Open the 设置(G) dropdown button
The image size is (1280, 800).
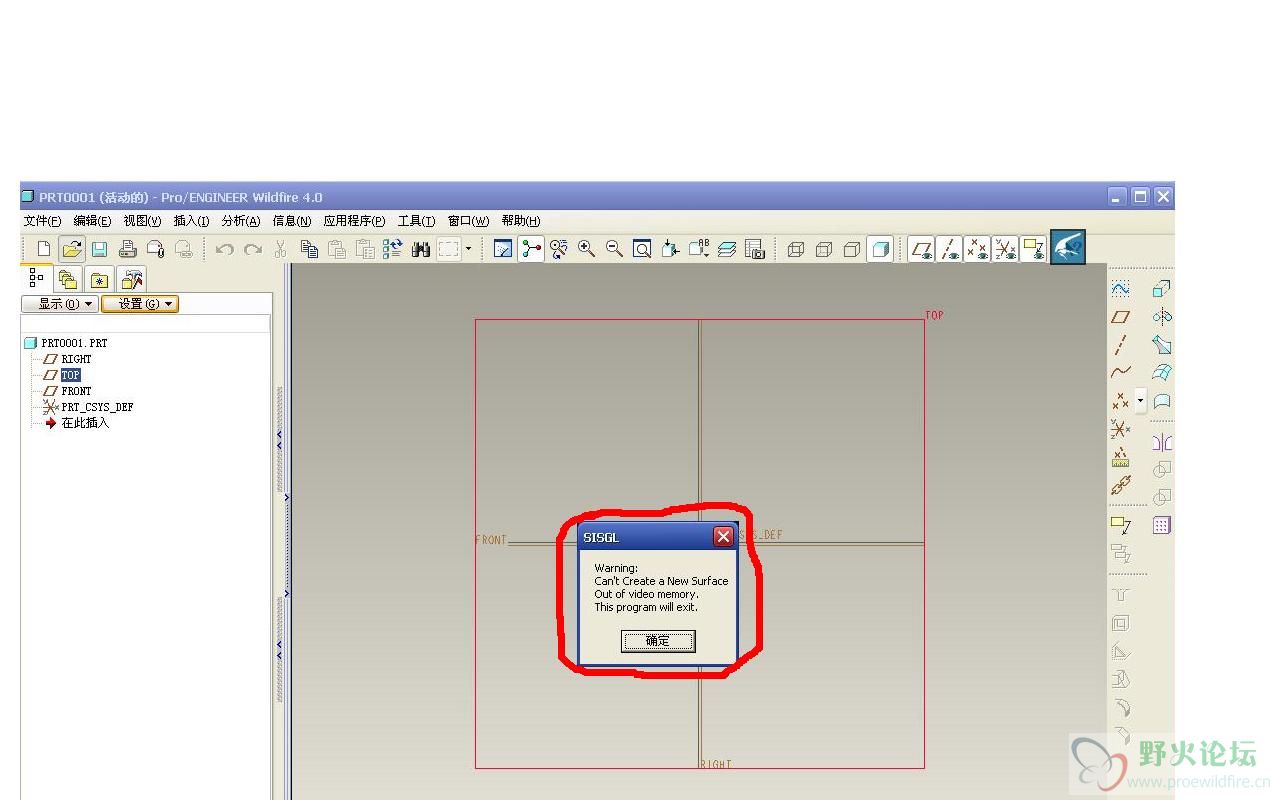coord(140,304)
